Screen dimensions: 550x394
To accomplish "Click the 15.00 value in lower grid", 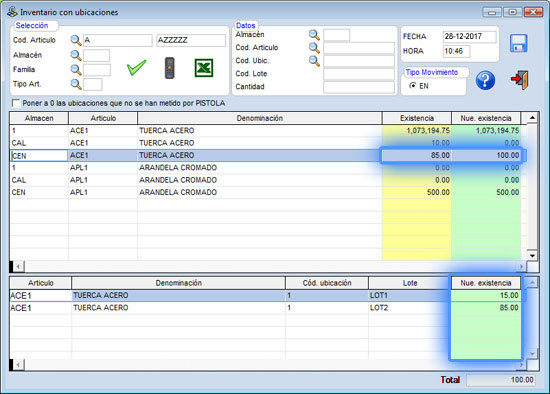I will click(x=486, y=295).
